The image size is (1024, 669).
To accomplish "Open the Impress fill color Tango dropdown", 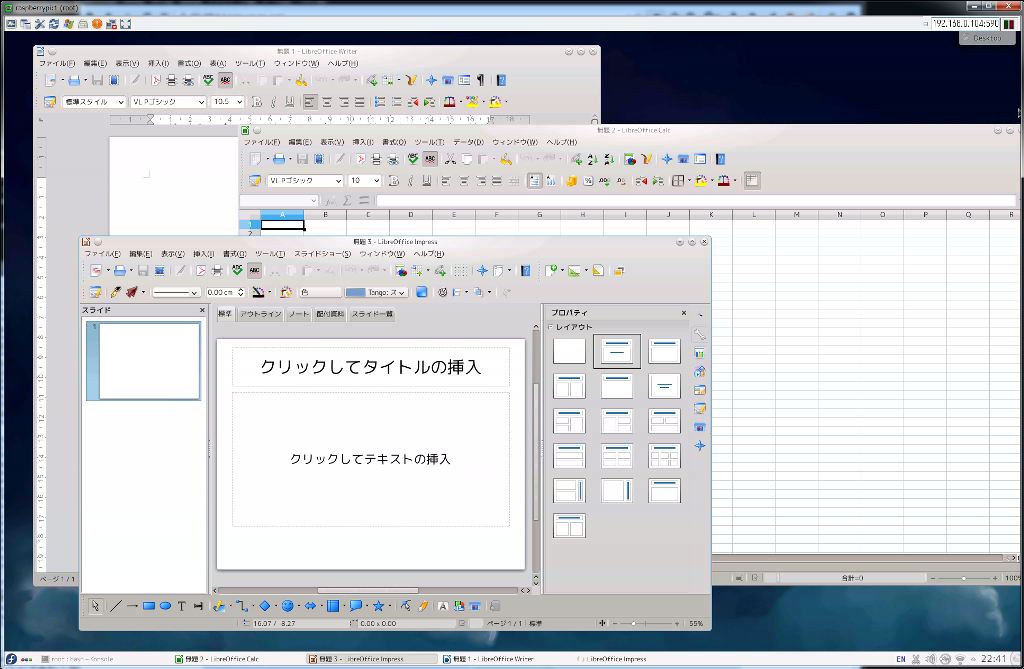I will tap(402, 293).
